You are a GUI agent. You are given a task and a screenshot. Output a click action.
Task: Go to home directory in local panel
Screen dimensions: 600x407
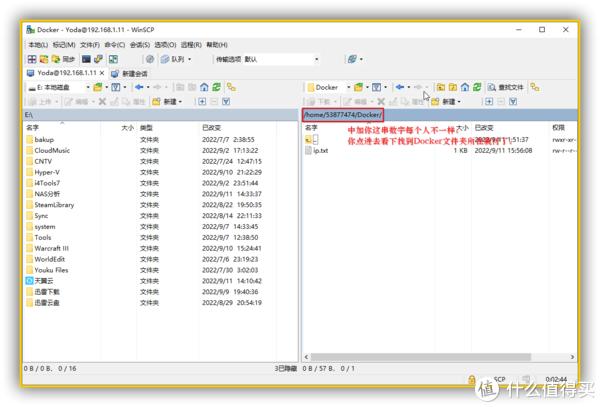pos(204,87)
